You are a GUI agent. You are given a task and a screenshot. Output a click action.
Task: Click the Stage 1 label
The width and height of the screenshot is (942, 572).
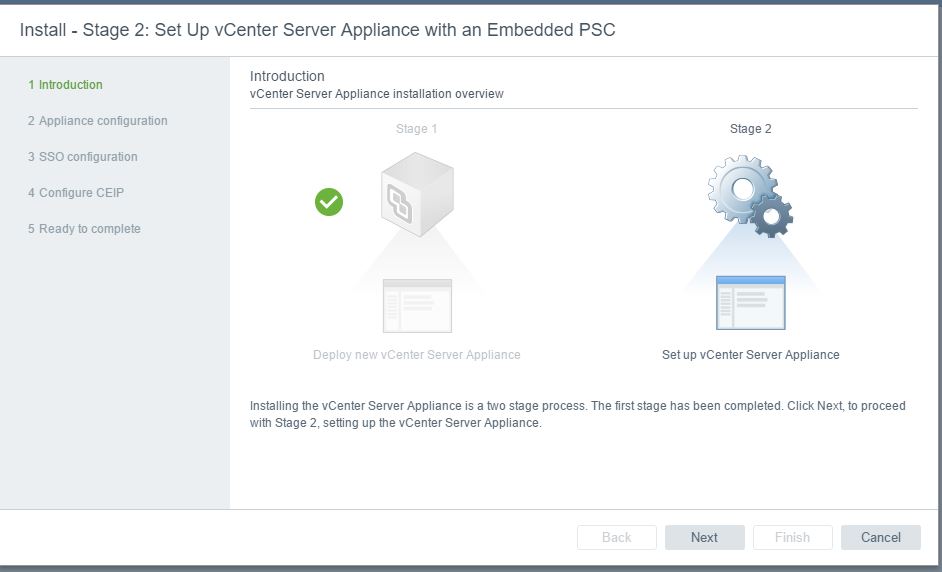click(416, 129)
